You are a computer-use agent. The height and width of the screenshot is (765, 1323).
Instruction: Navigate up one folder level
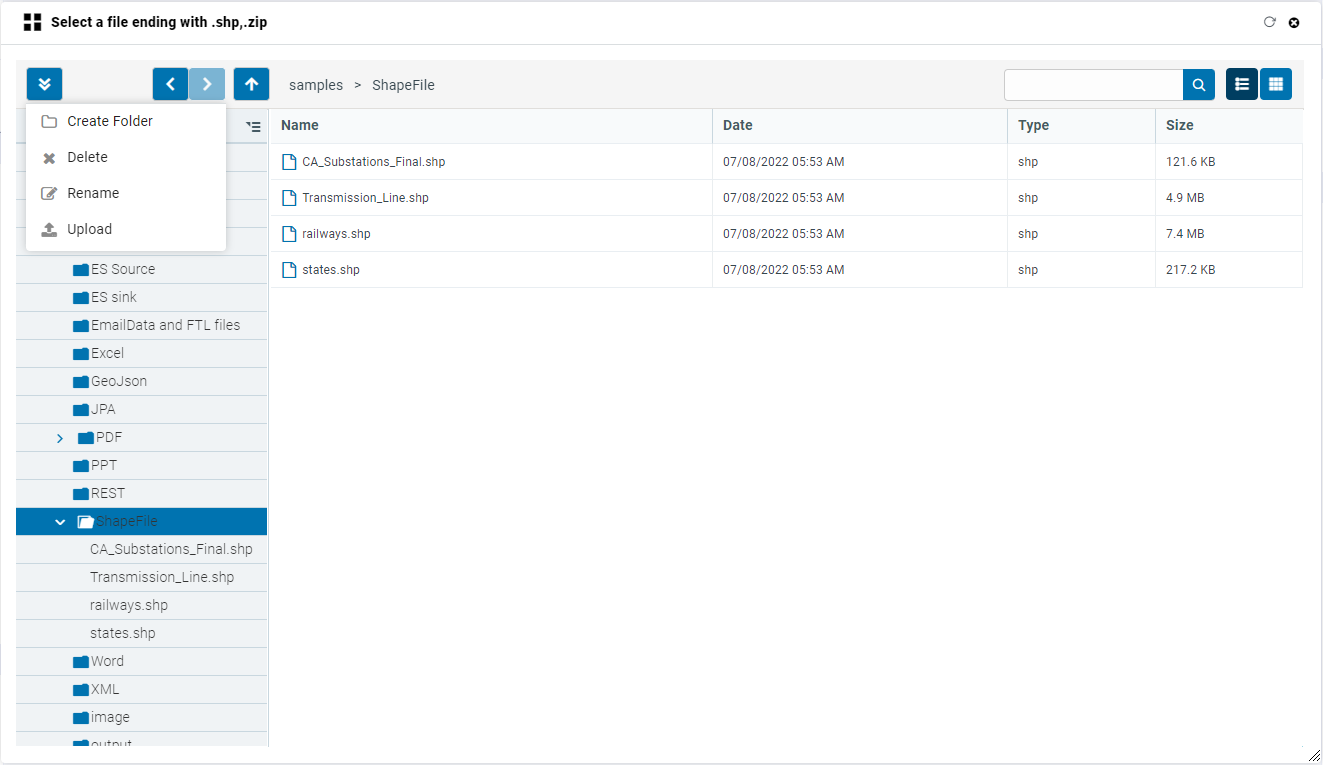click(251, 84)
